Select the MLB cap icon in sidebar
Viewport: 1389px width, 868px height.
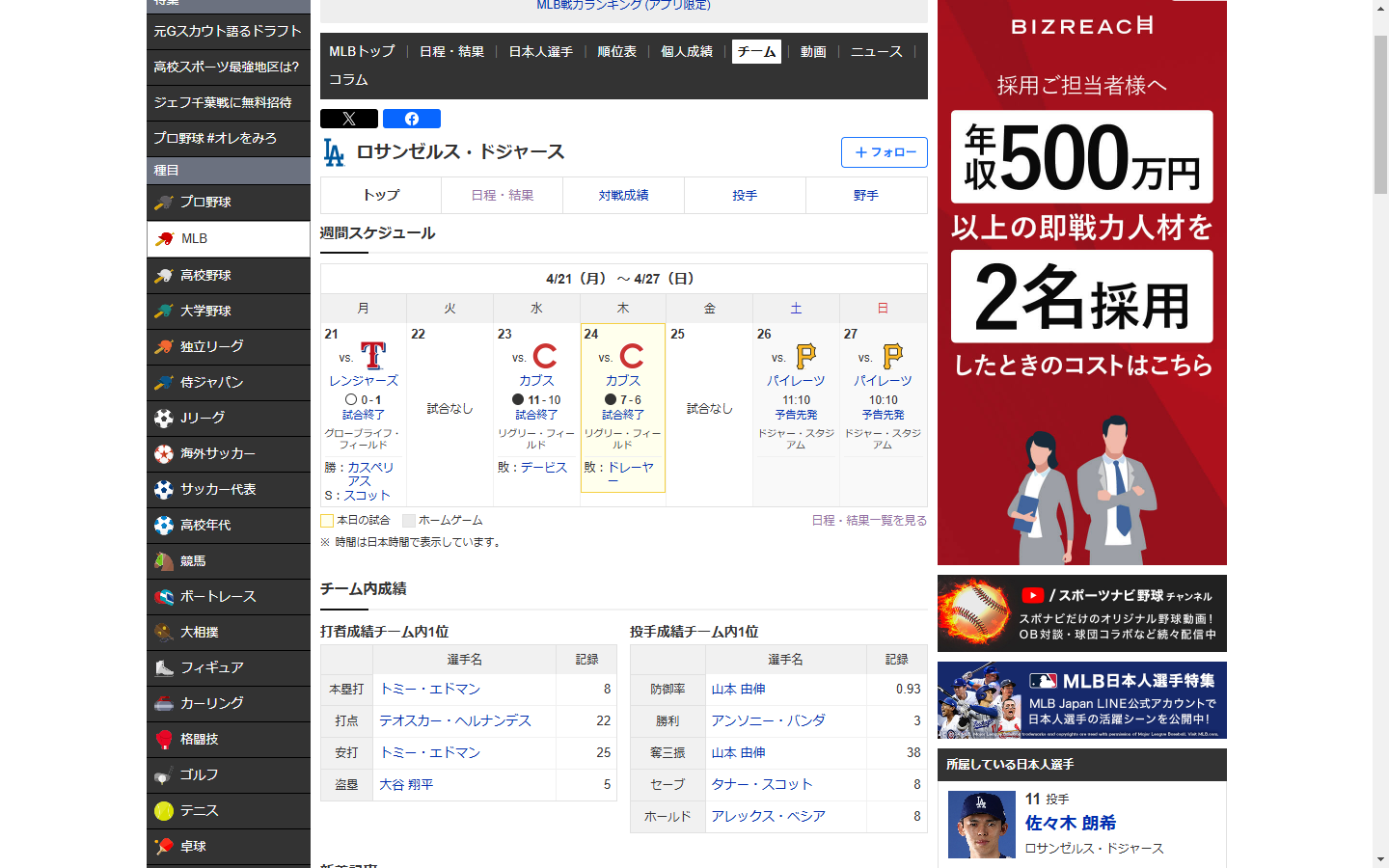coord(164,239)
